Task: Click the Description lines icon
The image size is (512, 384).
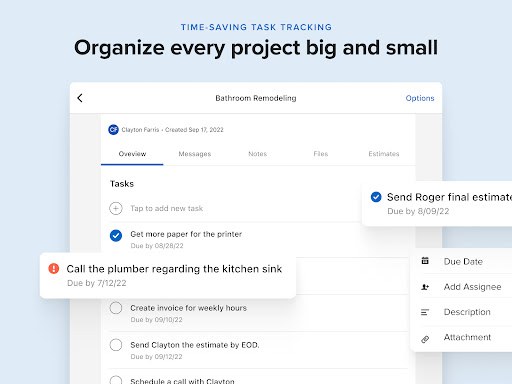Action: coord(425,312)
